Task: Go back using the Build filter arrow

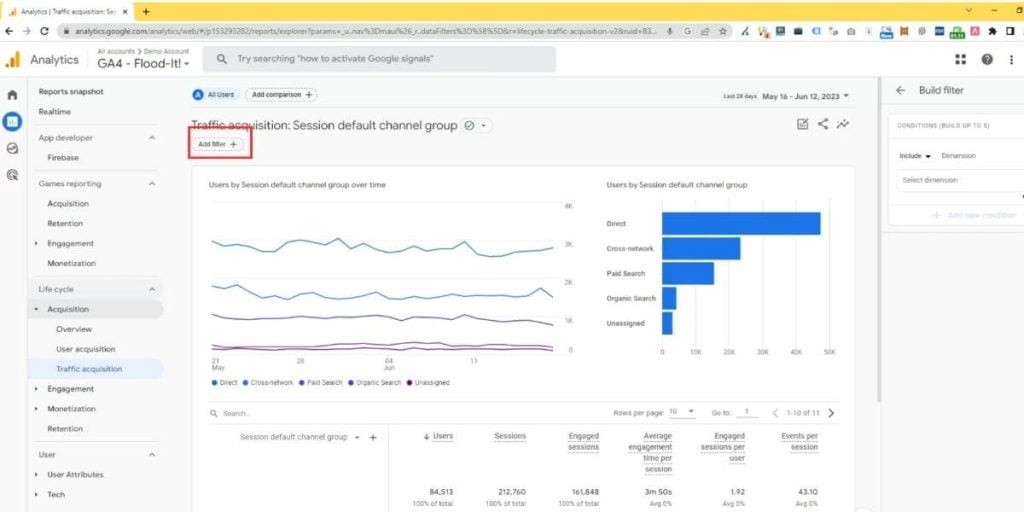Action: pyautogui.click(x=900, y=90)
